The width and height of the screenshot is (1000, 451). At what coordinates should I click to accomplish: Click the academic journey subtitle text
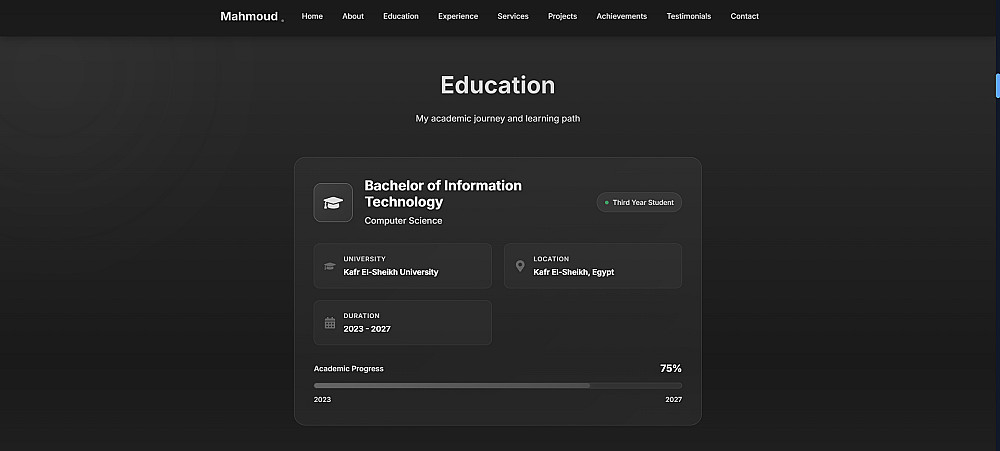click(497, 119)
